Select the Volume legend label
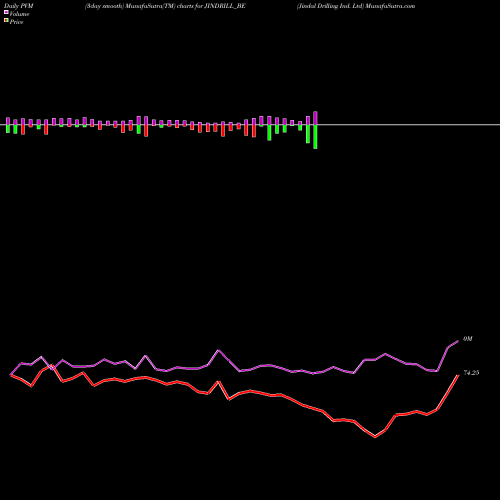The width and height of the screenshot is (500, 500). 19,14
